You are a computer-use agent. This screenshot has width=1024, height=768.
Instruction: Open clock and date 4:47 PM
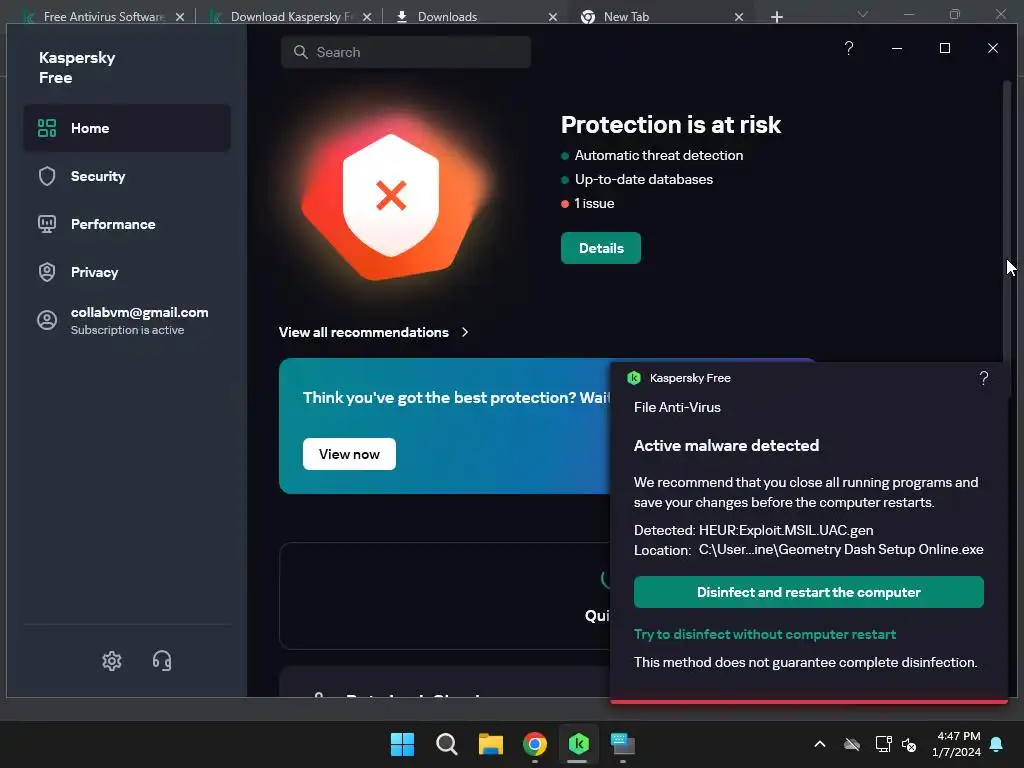pos(957,744)
